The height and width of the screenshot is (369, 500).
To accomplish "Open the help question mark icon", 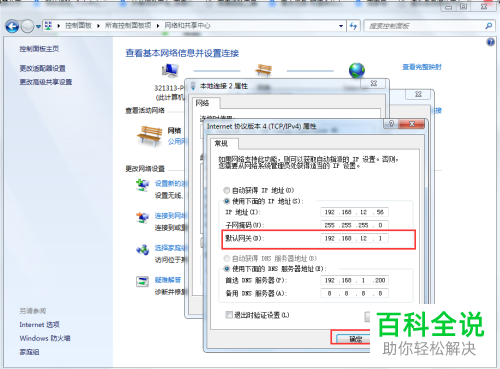I will click(490, 42).
